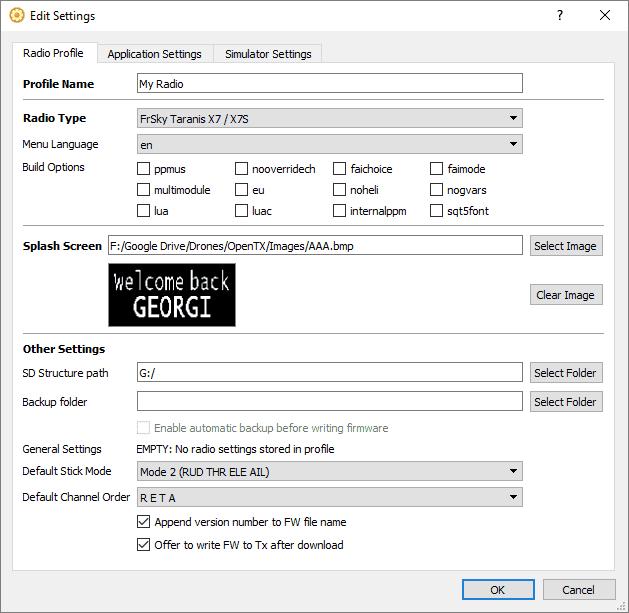This screenshot has width=629, height=613.
Task: Click the Backup folder input field
Action: coord(330,402)
